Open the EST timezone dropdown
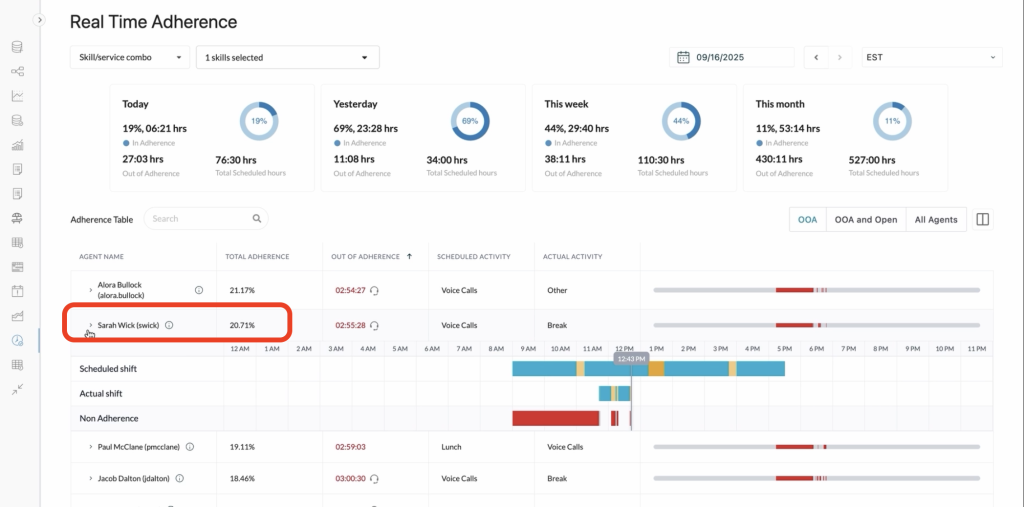Image resolution: width=1024 pixels, height=507 pixels. point(932,57)
